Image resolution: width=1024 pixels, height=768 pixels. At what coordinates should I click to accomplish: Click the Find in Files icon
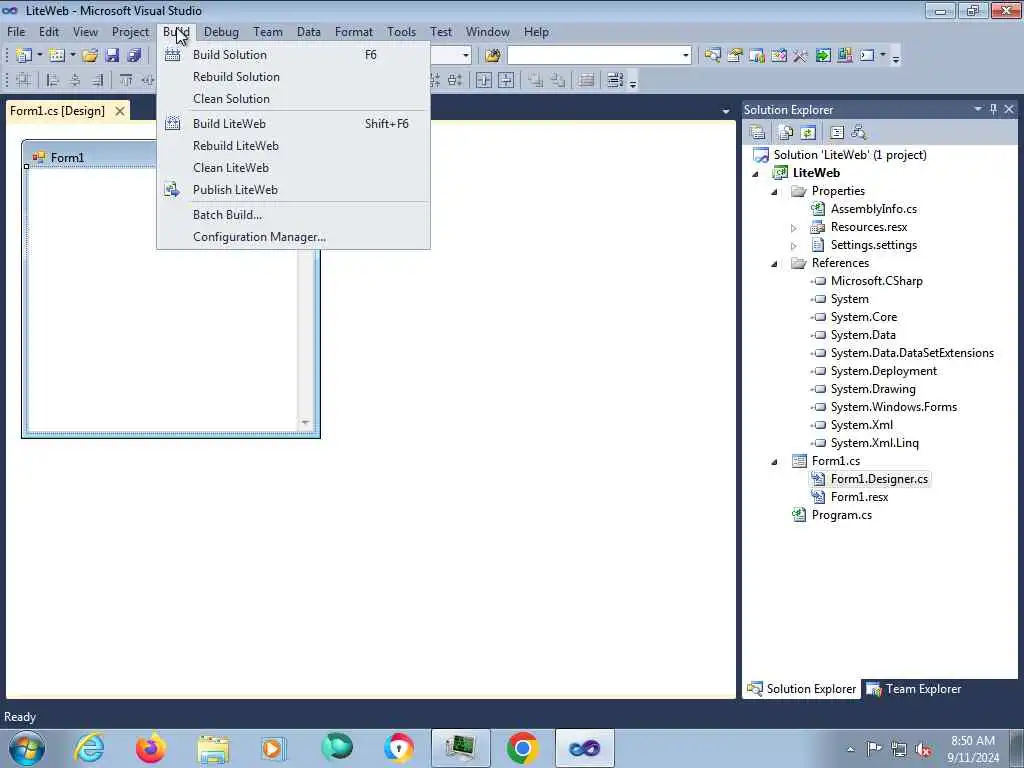pos(492,56)
